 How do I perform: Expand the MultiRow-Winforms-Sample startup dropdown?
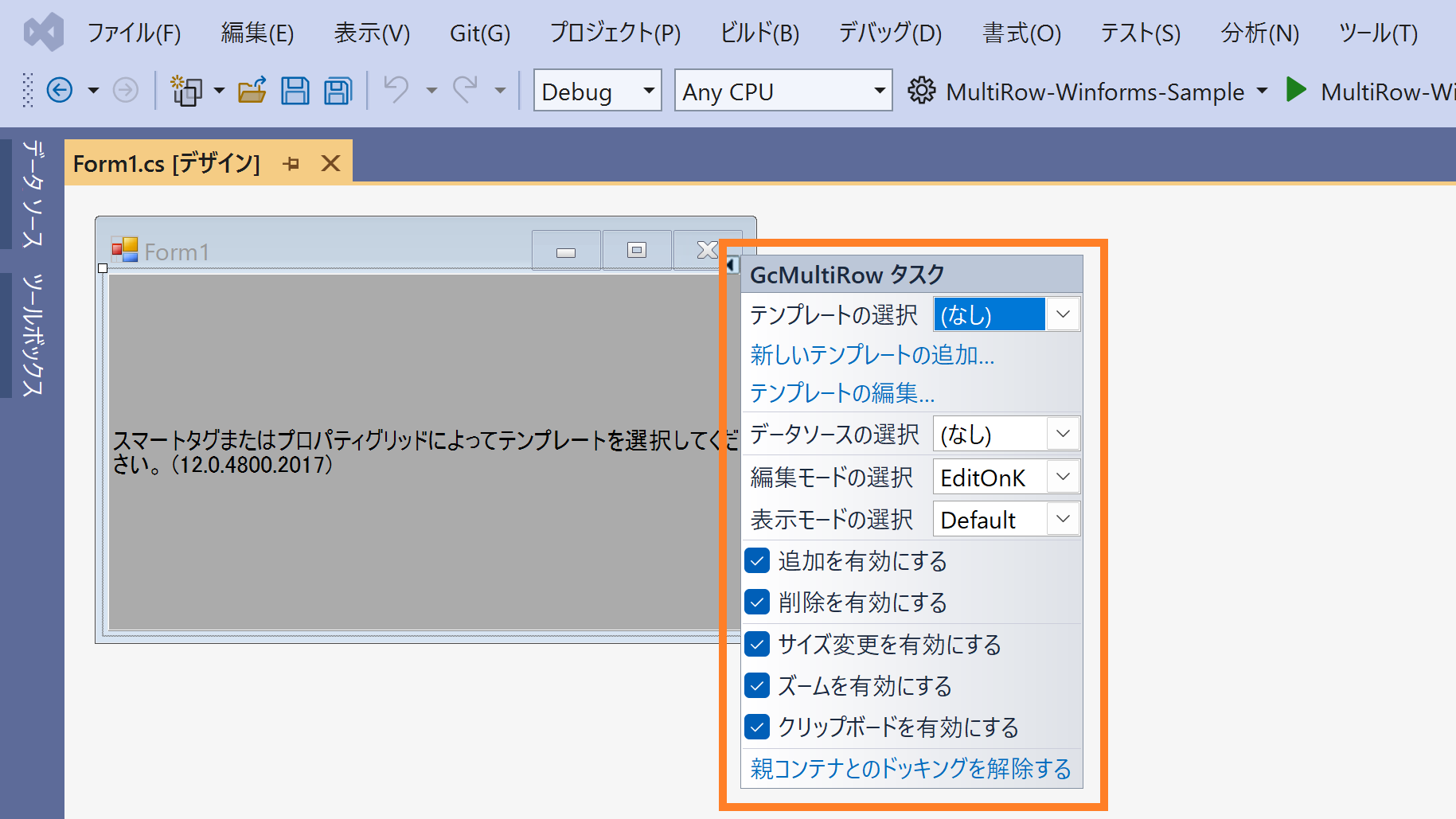coord(1262,91)
